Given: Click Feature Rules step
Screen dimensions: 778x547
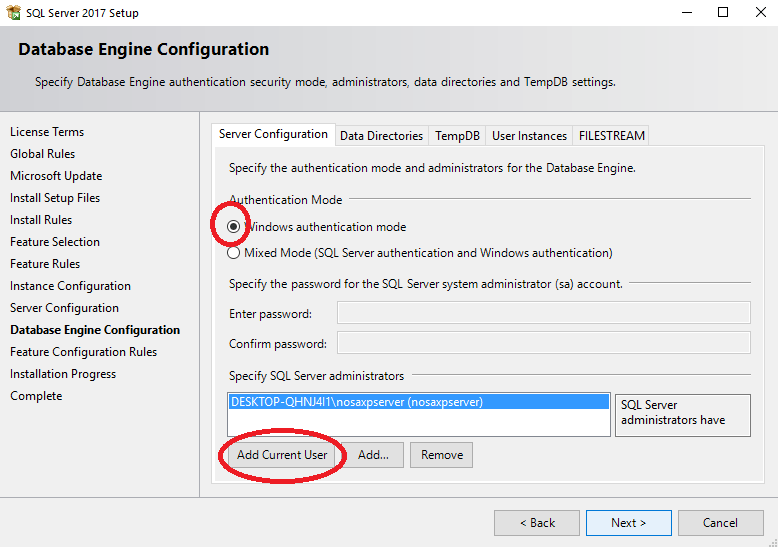Looking at the screenshot, I should tap(45, 264).
